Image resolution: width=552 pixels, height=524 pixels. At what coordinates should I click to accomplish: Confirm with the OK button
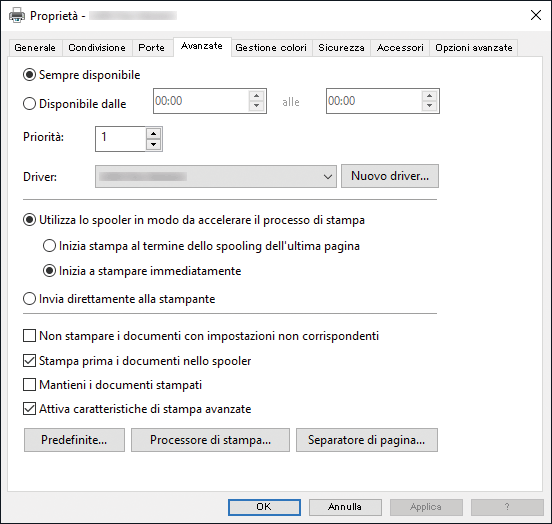click(264, 507)
